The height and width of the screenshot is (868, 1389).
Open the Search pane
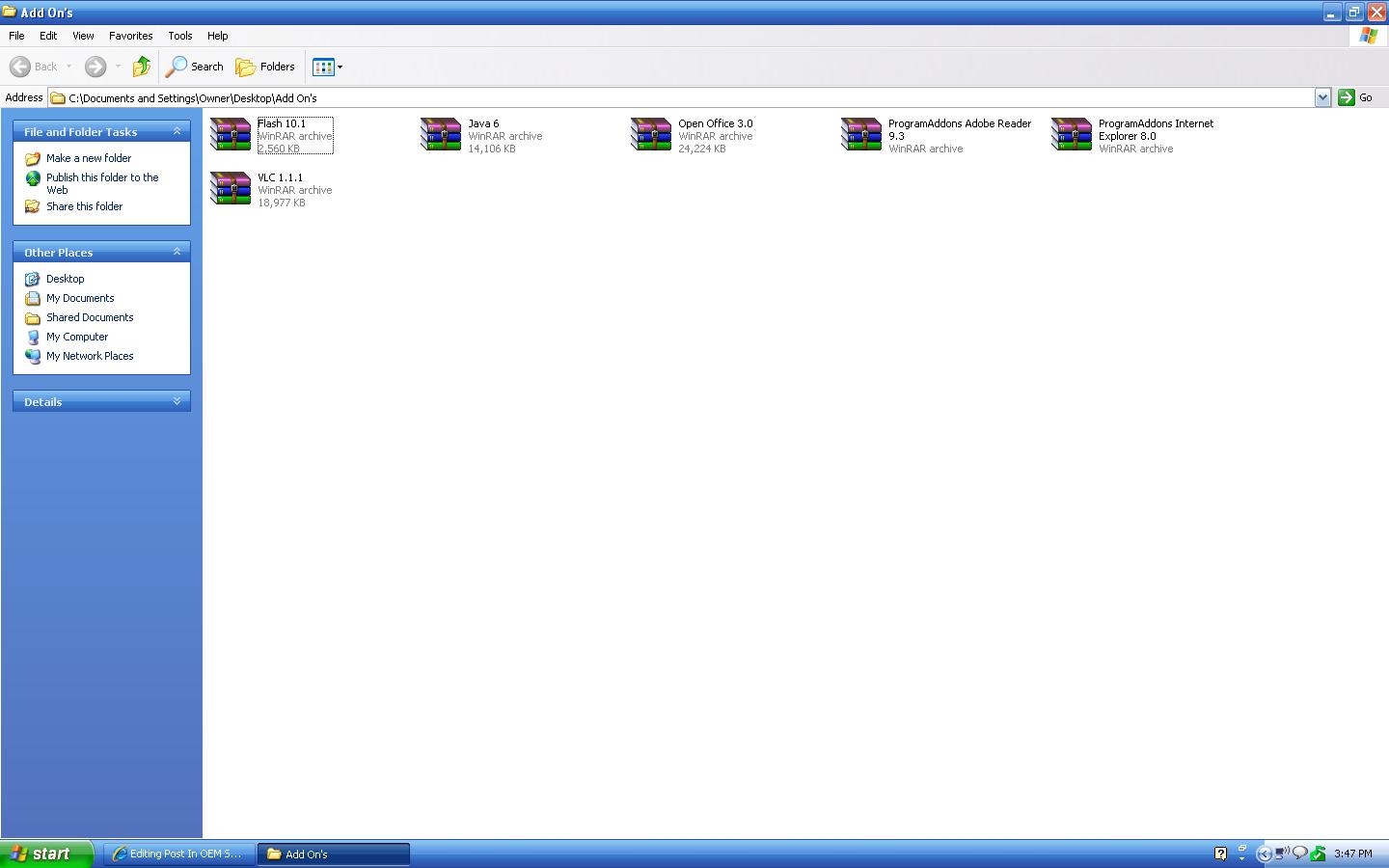195,67
